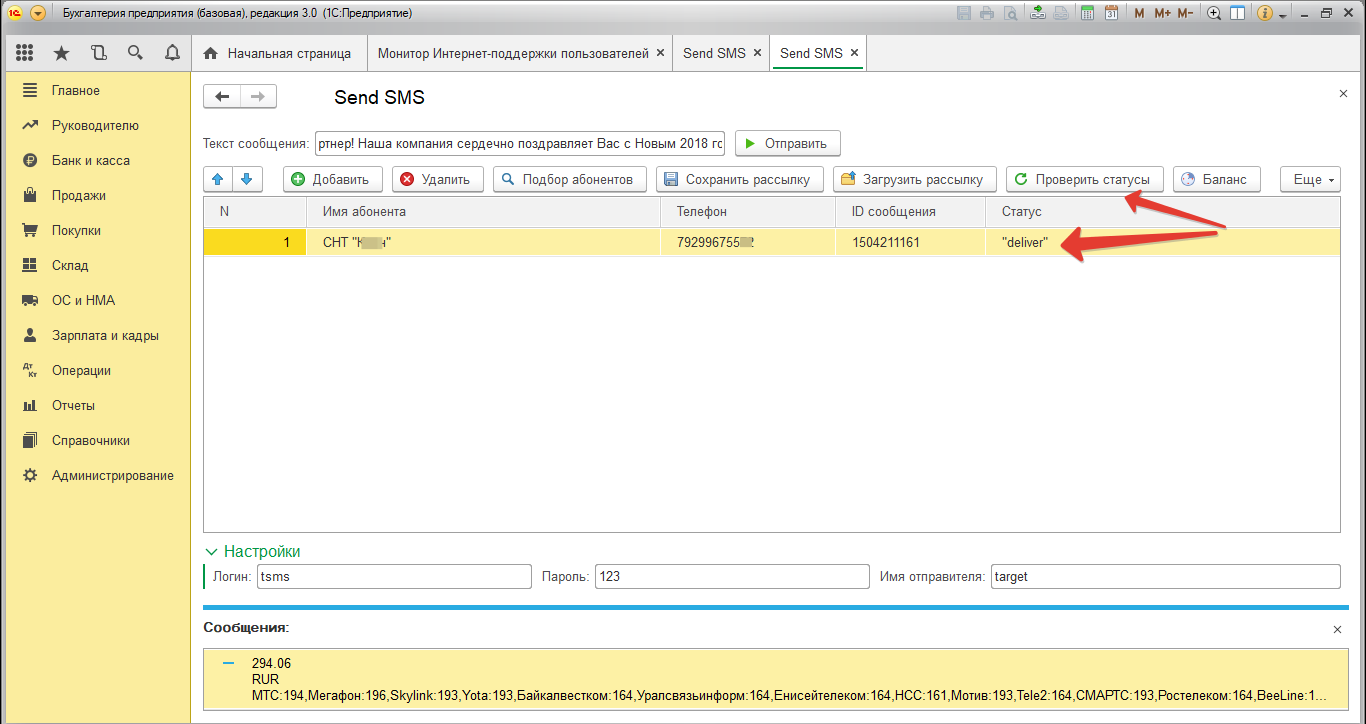Image resolution: width=1366 pixels, height=724 pixels.
Task: Click Сохранить рассылку button
Action: click(x=740, y=179)
